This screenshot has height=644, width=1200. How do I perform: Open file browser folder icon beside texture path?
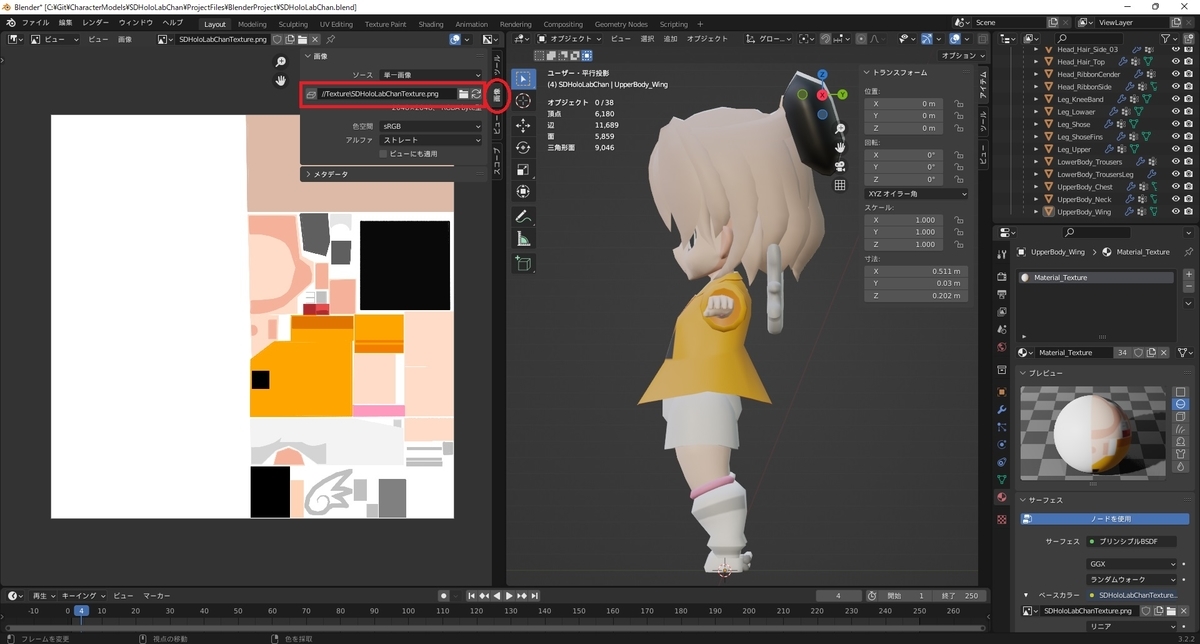[x=463, y=93]
